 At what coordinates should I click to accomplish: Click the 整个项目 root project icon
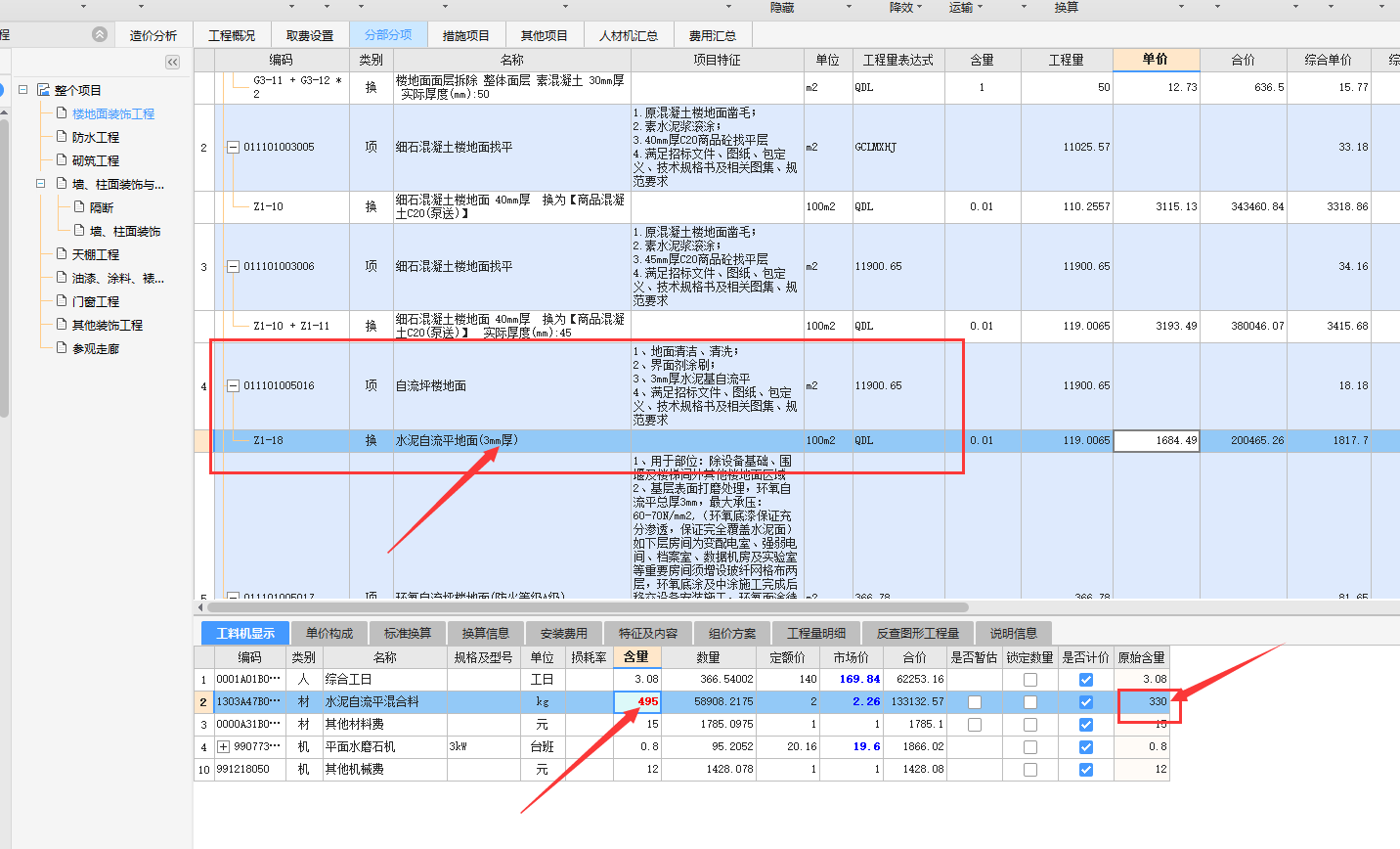click(43, 90)
